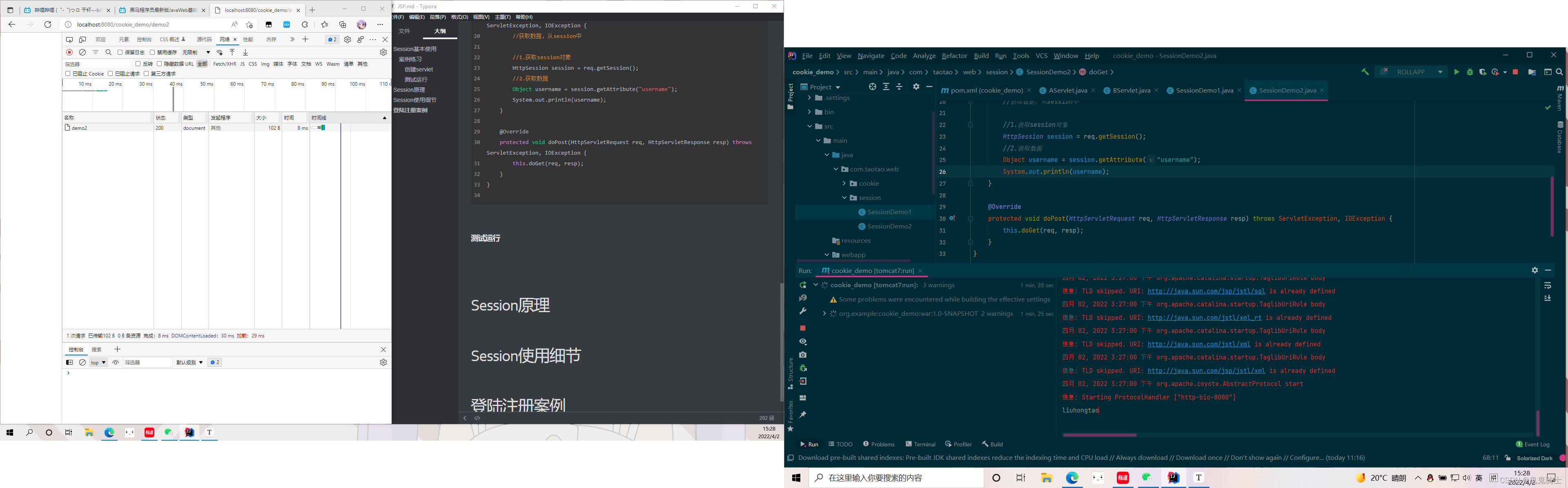
Task: Click the http://java.sun.com/jsp/jstl/sql link
Action: (1206, 291)
